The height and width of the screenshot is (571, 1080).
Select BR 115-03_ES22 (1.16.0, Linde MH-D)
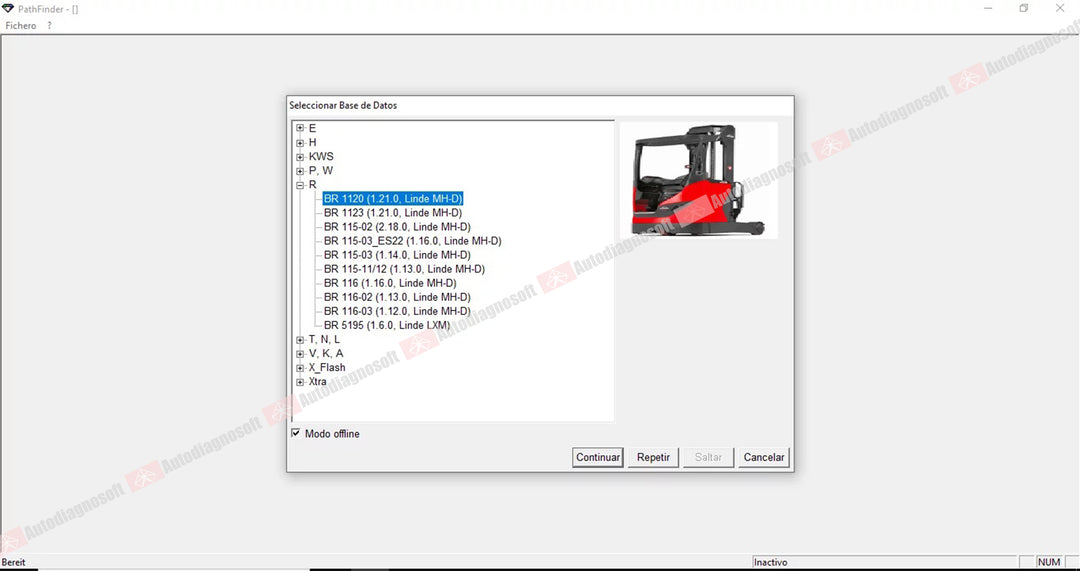[x=413, y=241]
